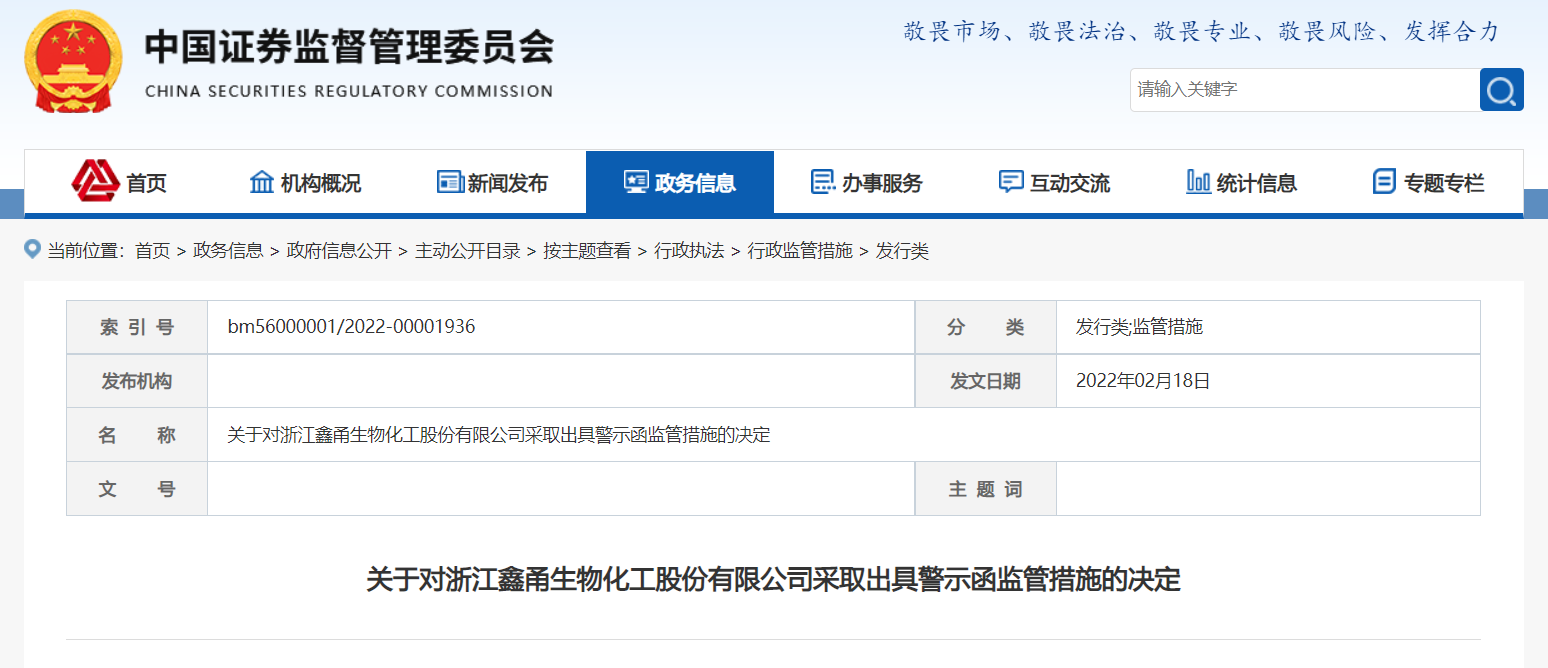Click index number bm56000001/2022-00001936
Screen dimensions: 1548x668
pos(351,327)
